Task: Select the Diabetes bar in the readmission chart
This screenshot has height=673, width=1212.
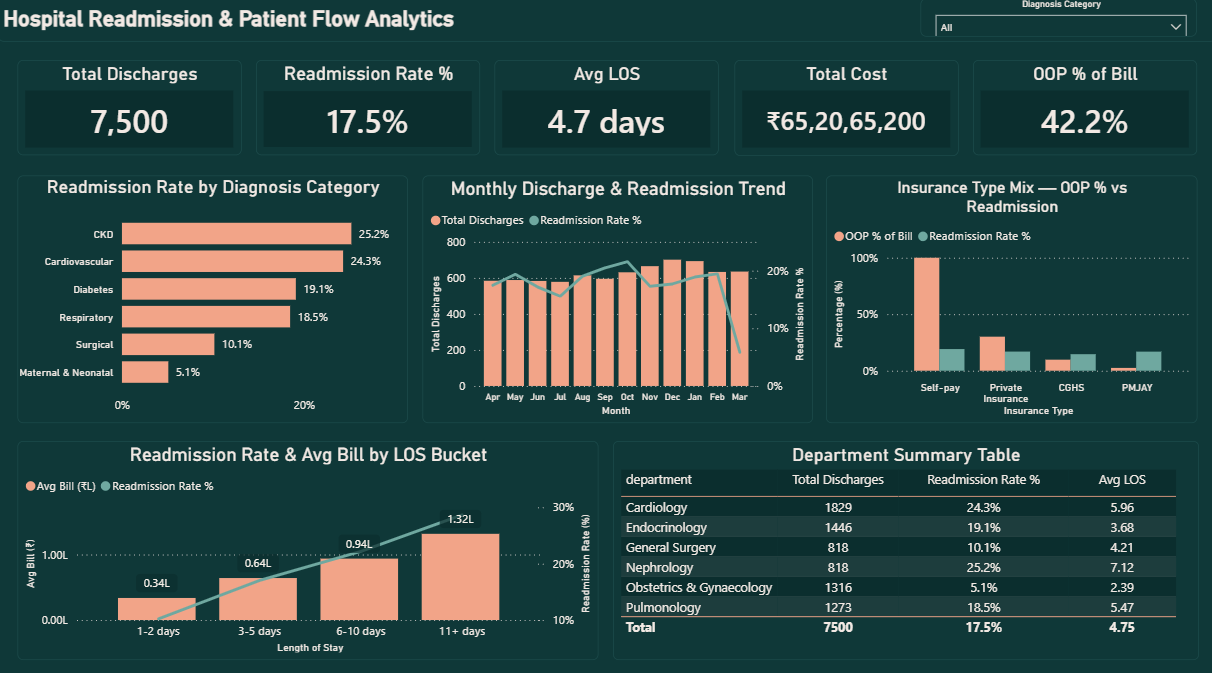Action: pos(209,289)
